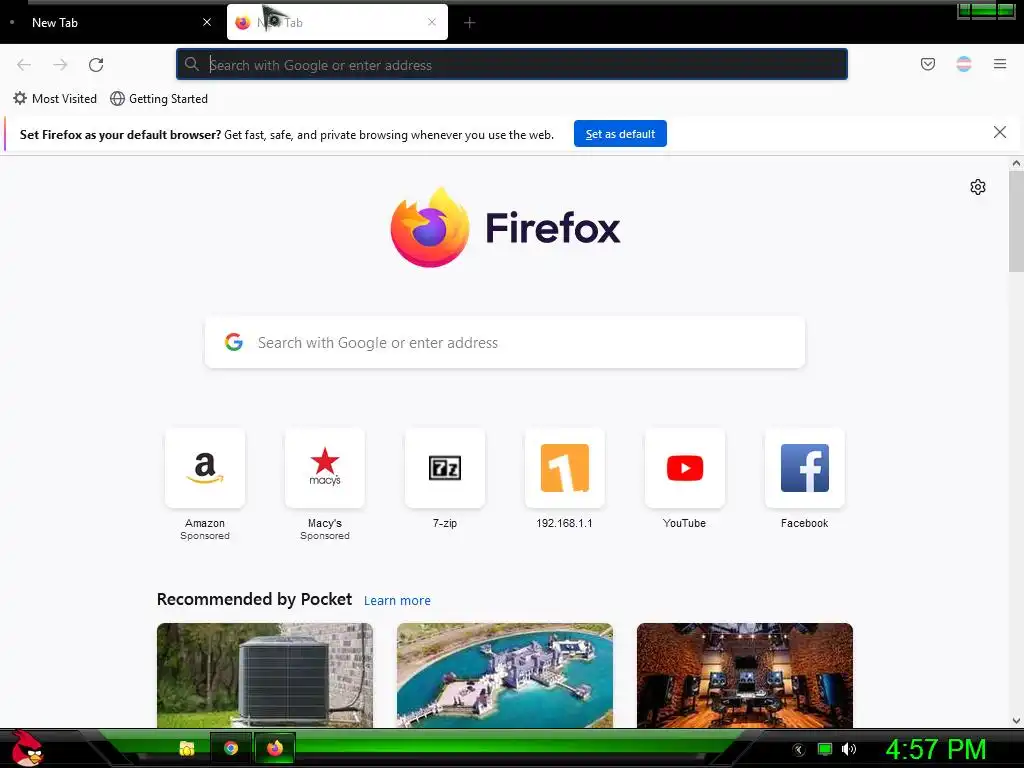The height and width of the screenshot is (768, 1024).
Task: Open the recording studio Pocket story
Action: (x=744, y=675)
